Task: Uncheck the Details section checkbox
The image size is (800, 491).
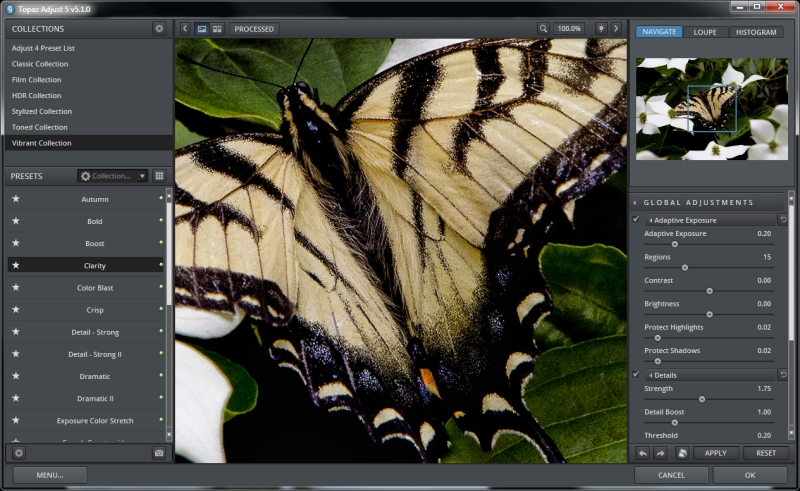Action: click(636, 374)
